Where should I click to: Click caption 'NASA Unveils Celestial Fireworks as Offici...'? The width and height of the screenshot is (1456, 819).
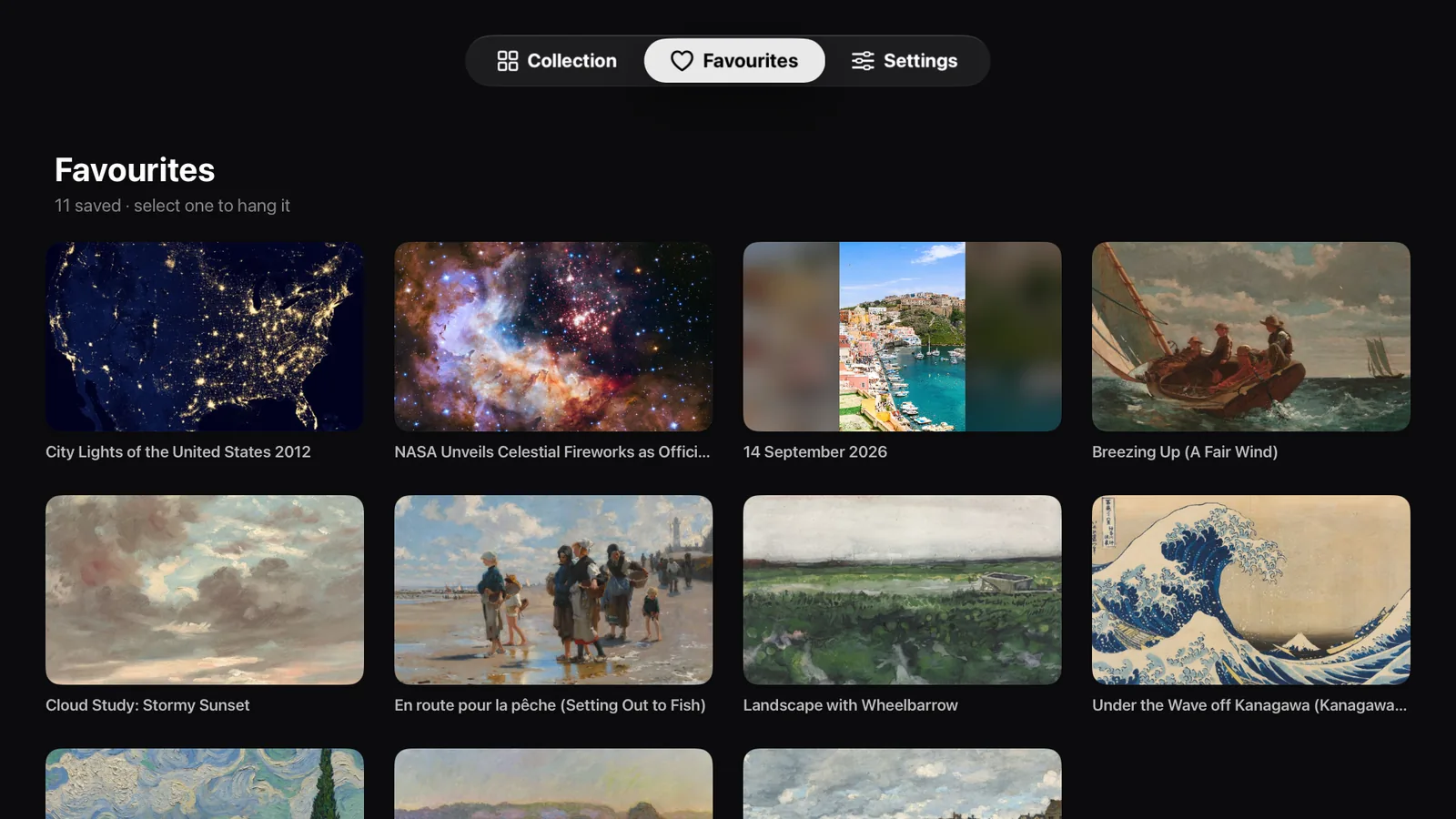pyautogui.click(x=552, y=452)
